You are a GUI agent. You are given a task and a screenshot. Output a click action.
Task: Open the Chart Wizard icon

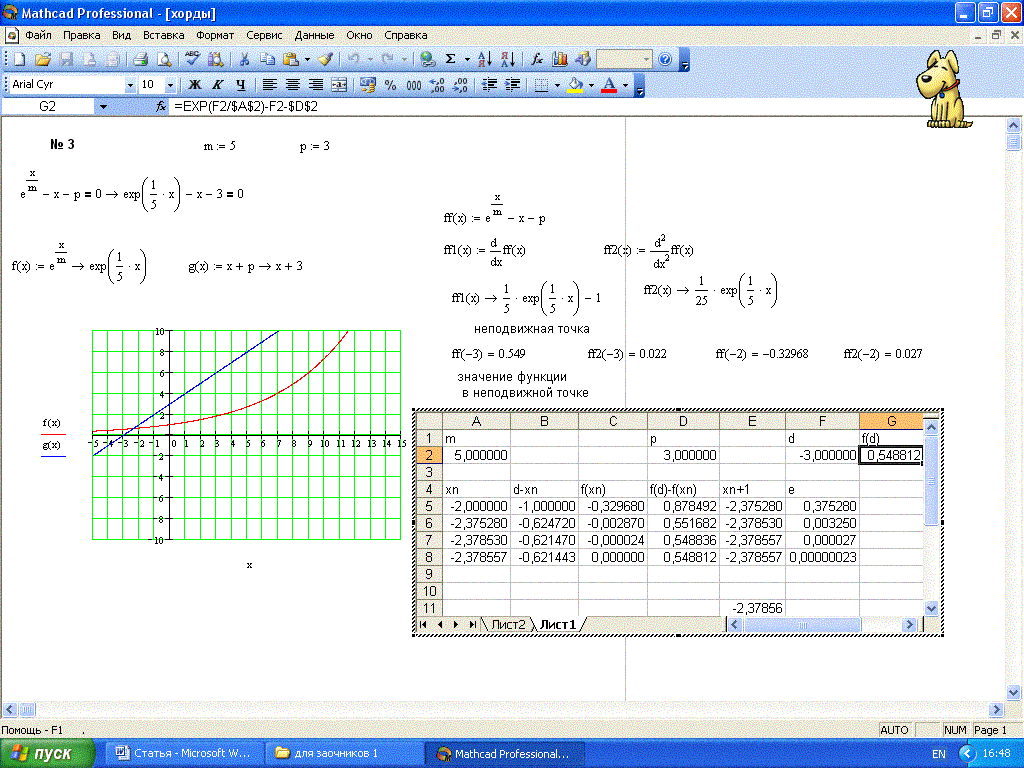point(560,59)
